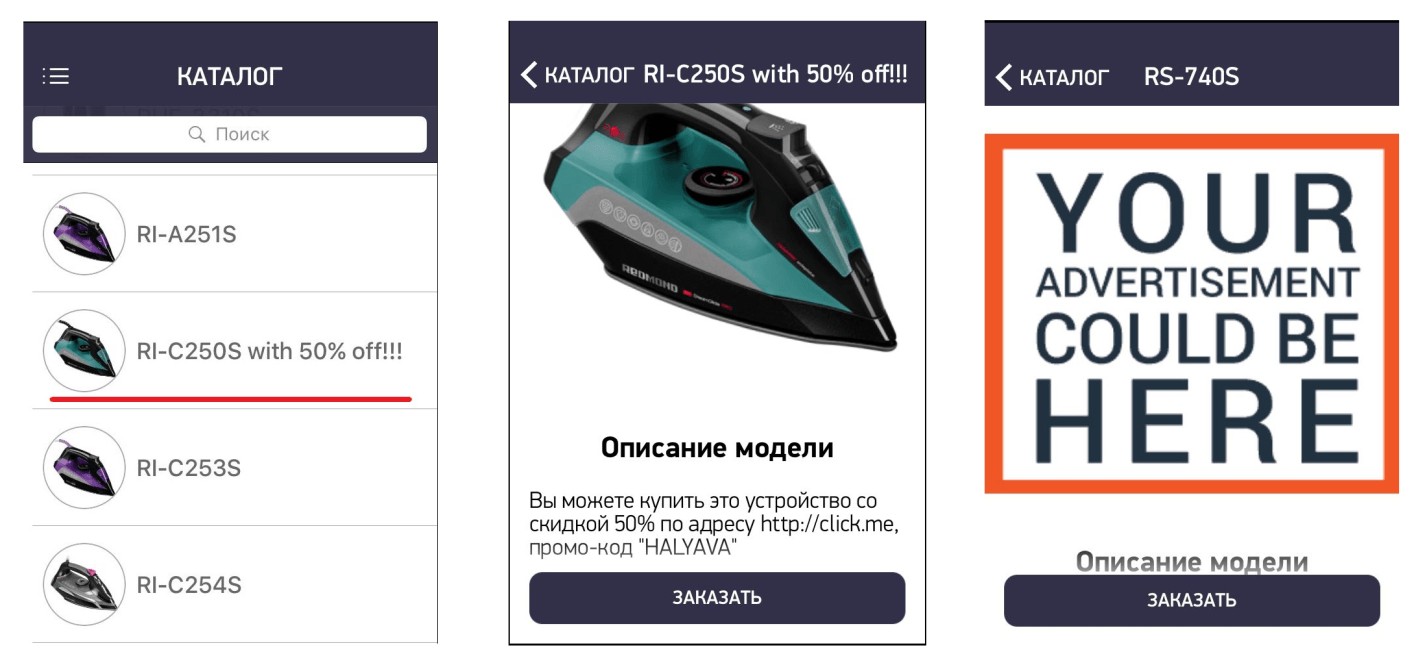Tap КАТАЛОГ back label on RS-740S page
Viewport: 1427px width, 665px height.
[x=1064, y=77]
